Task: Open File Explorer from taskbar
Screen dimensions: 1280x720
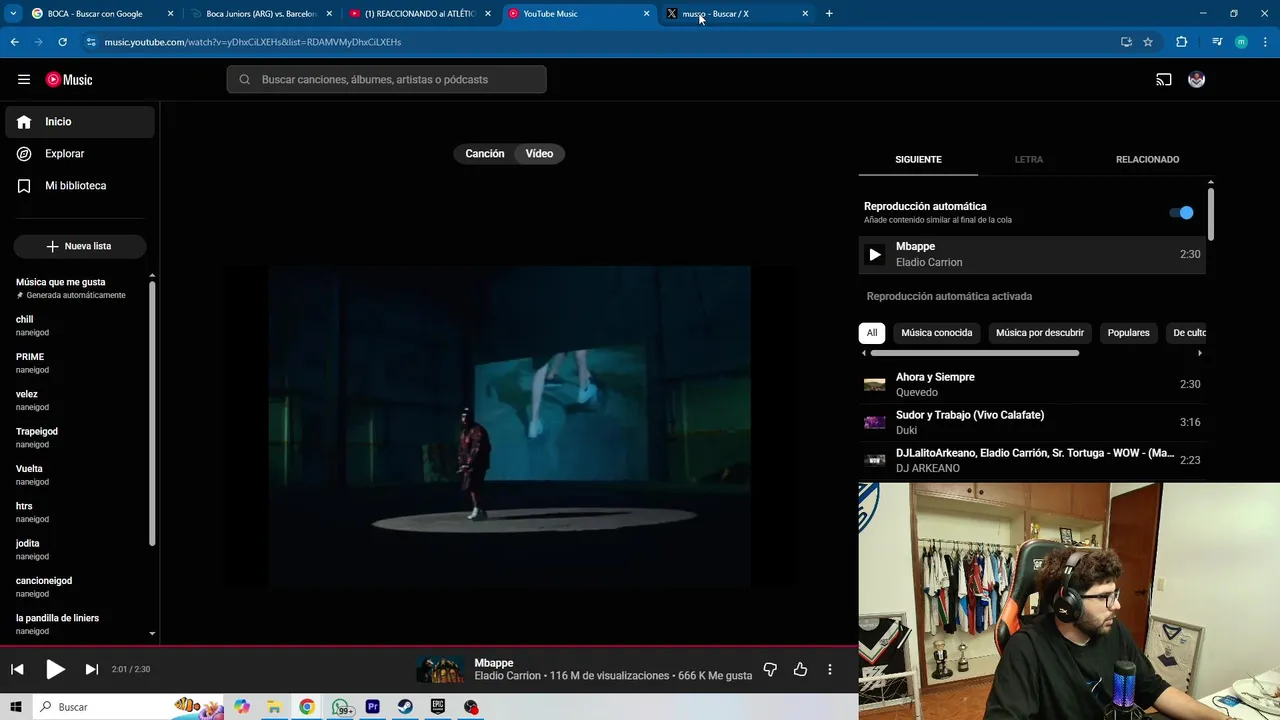Action: 274,707
